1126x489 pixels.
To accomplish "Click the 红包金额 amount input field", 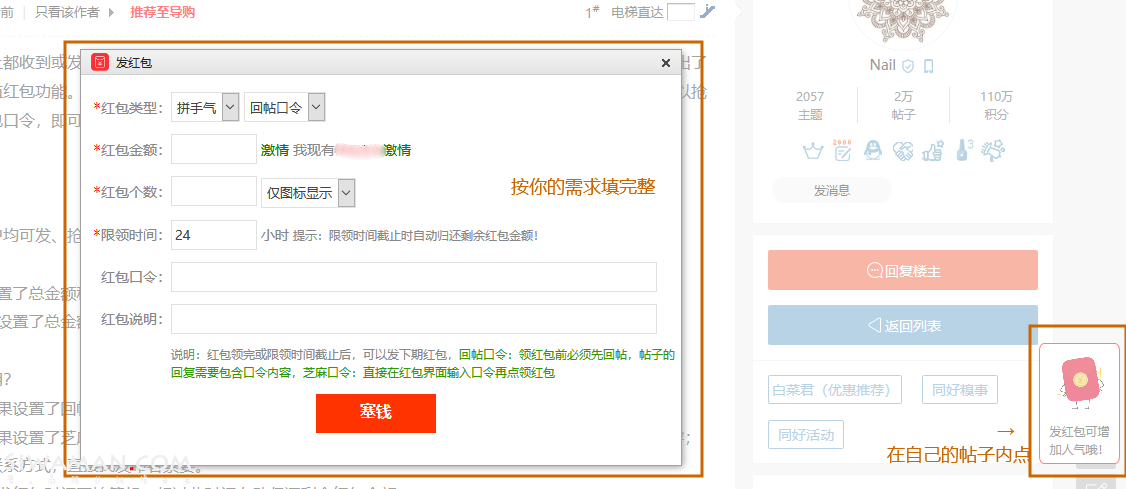I will click(214, 149).
